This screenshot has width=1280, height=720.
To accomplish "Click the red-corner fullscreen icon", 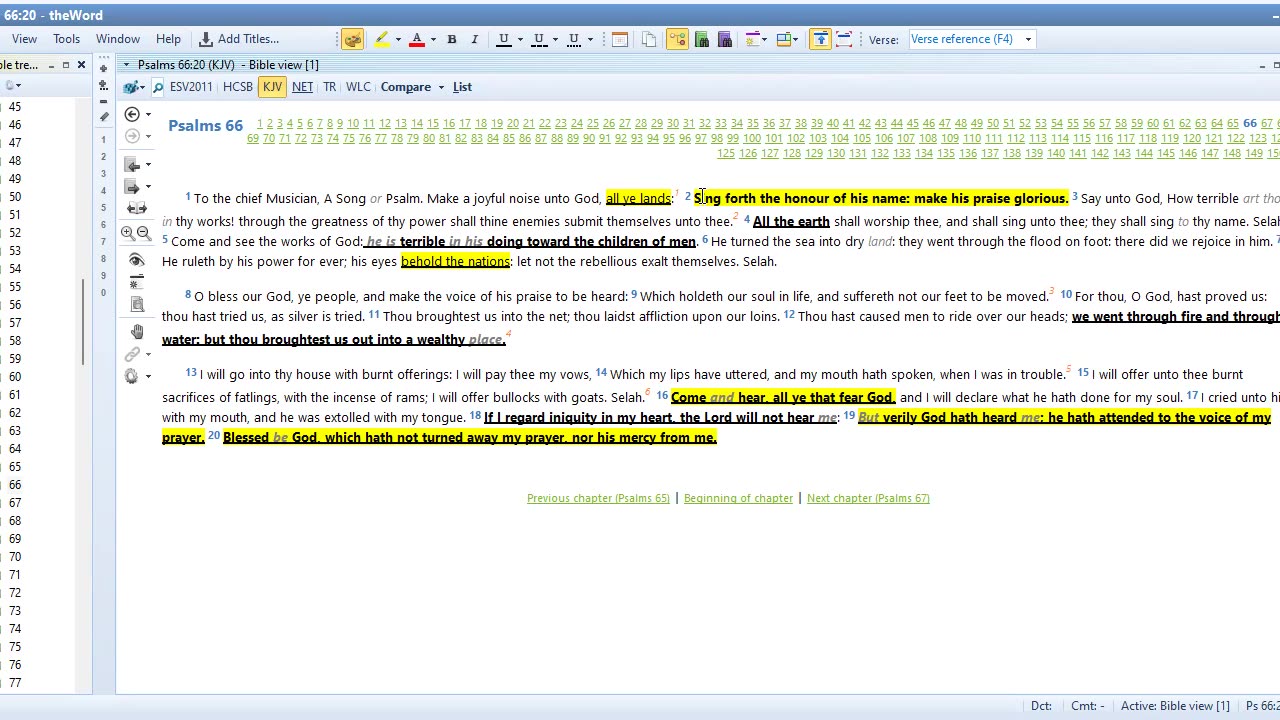I will (x=844, y=39).
